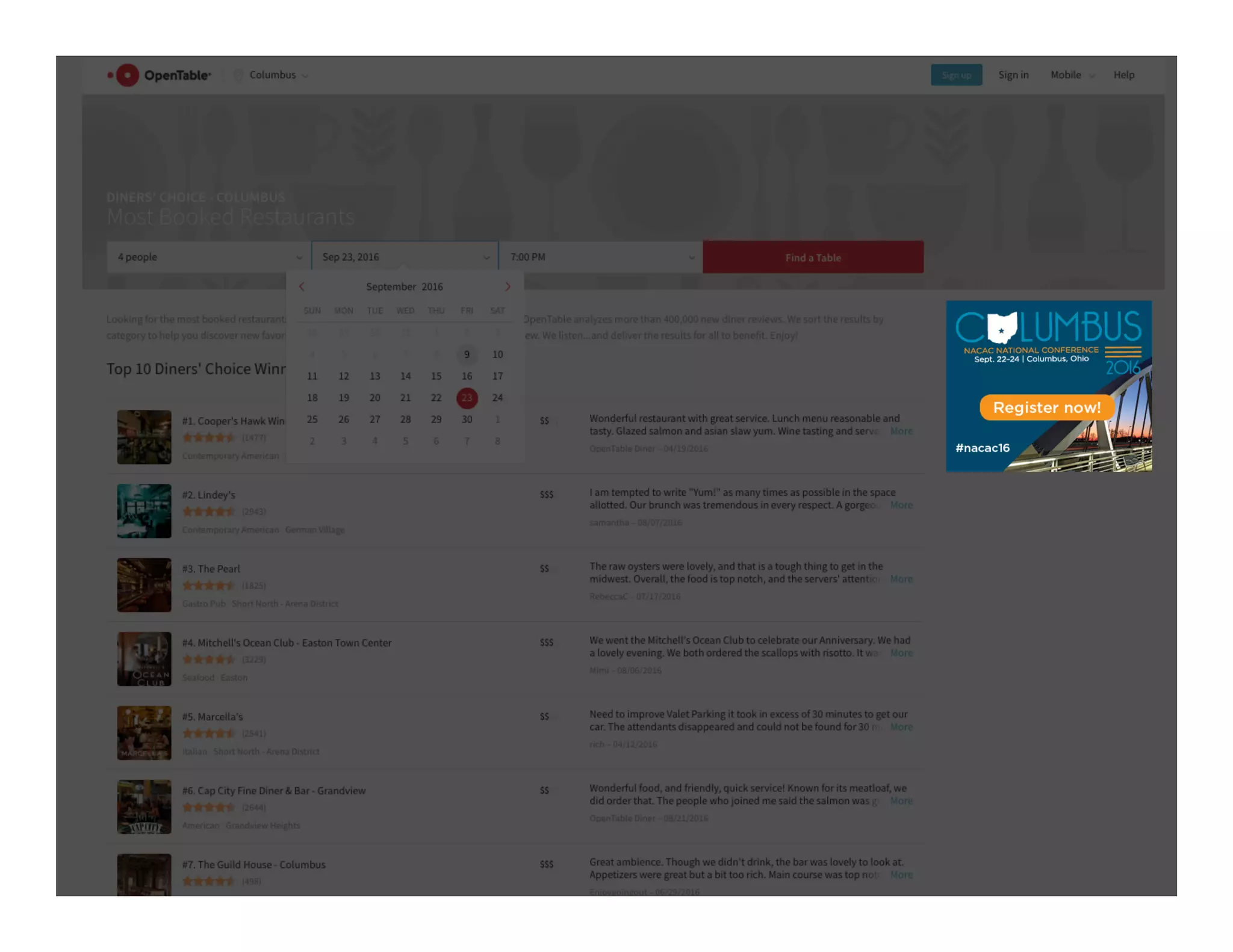Screen dimensions: 1233x952
Task: Open the 7:00 PM time dropdown
Action: coord(601,258)
